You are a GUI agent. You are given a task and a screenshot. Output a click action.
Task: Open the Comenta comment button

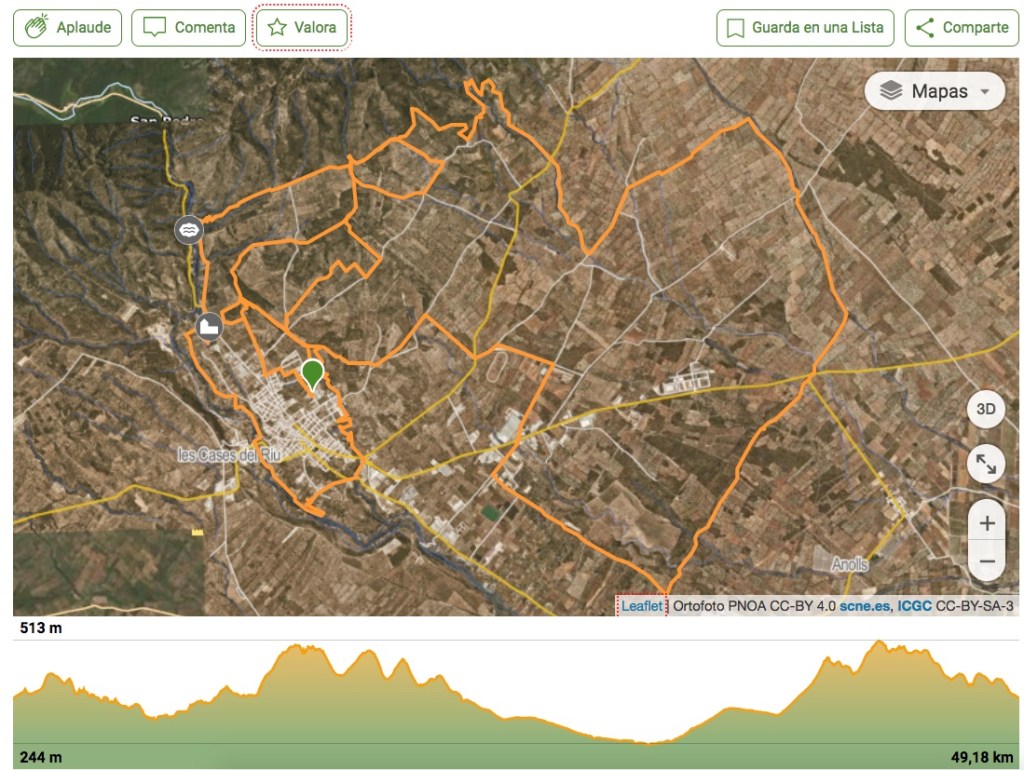[x=188, y=28]
